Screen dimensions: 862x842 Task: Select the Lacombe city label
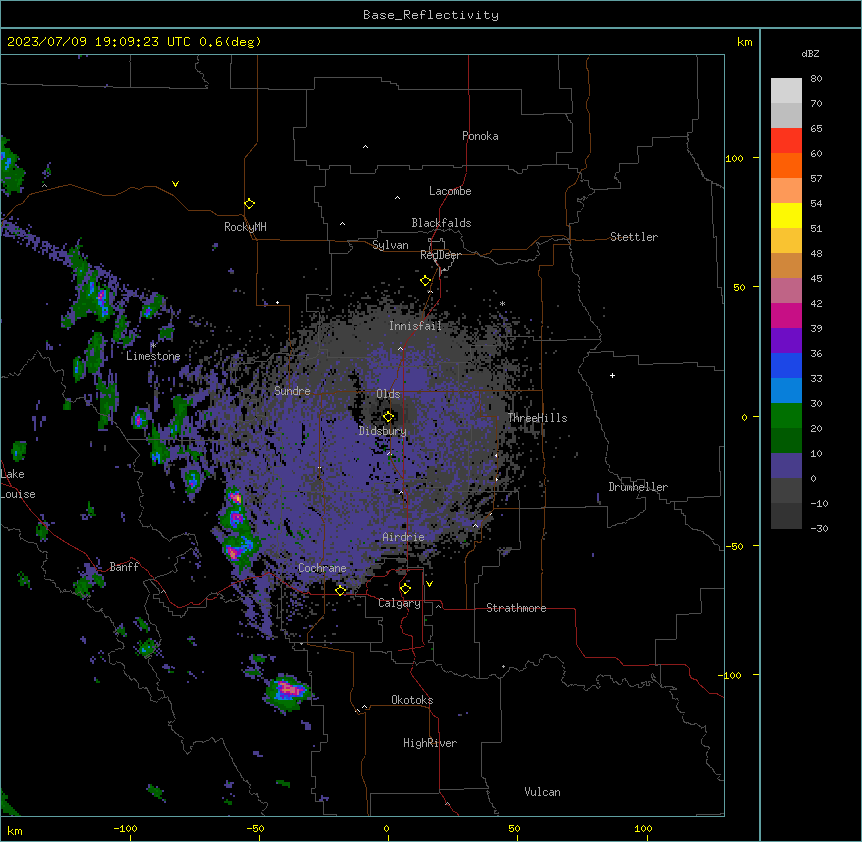(x=450, y=191)
